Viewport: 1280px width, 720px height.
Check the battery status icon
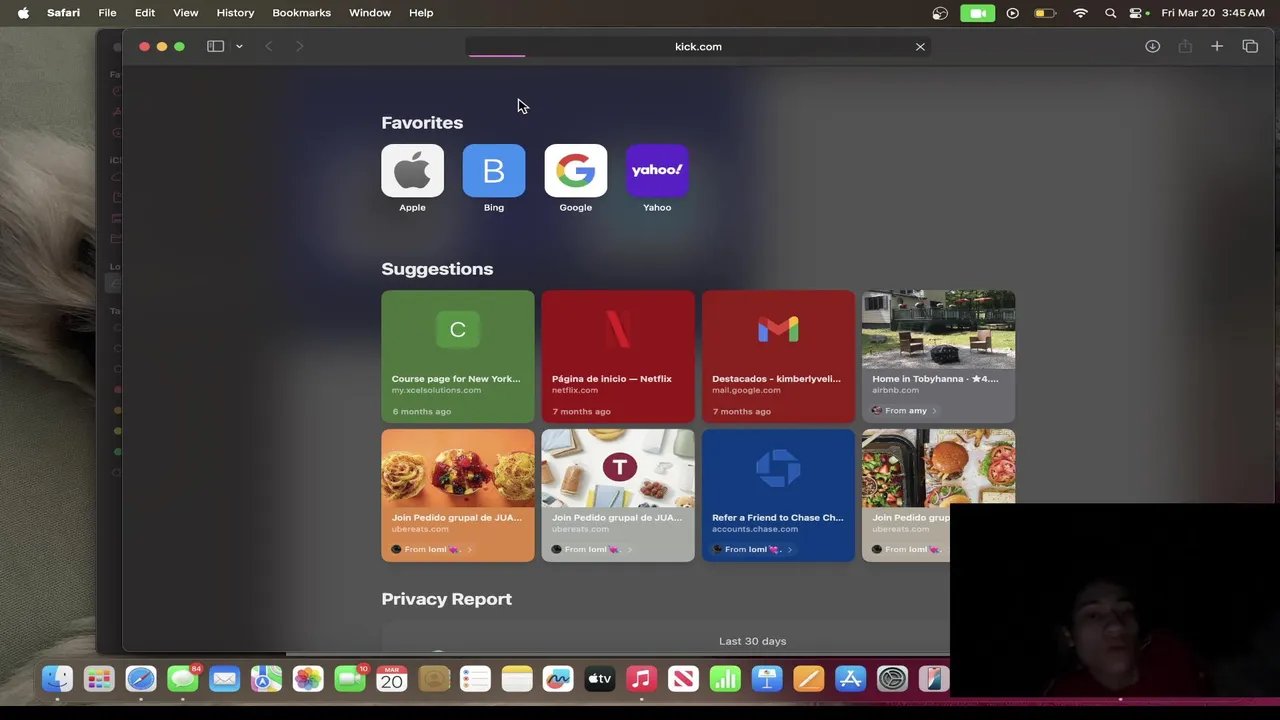pyautogui.click(x=1045, y=13)
